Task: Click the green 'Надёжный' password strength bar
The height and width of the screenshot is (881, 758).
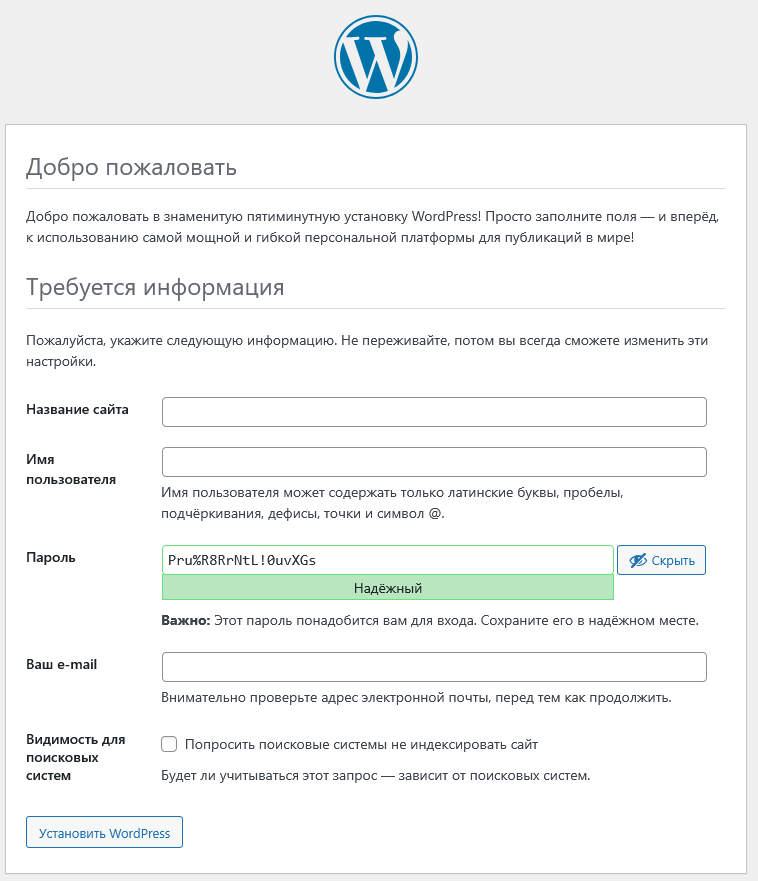Action: point(387,588)
